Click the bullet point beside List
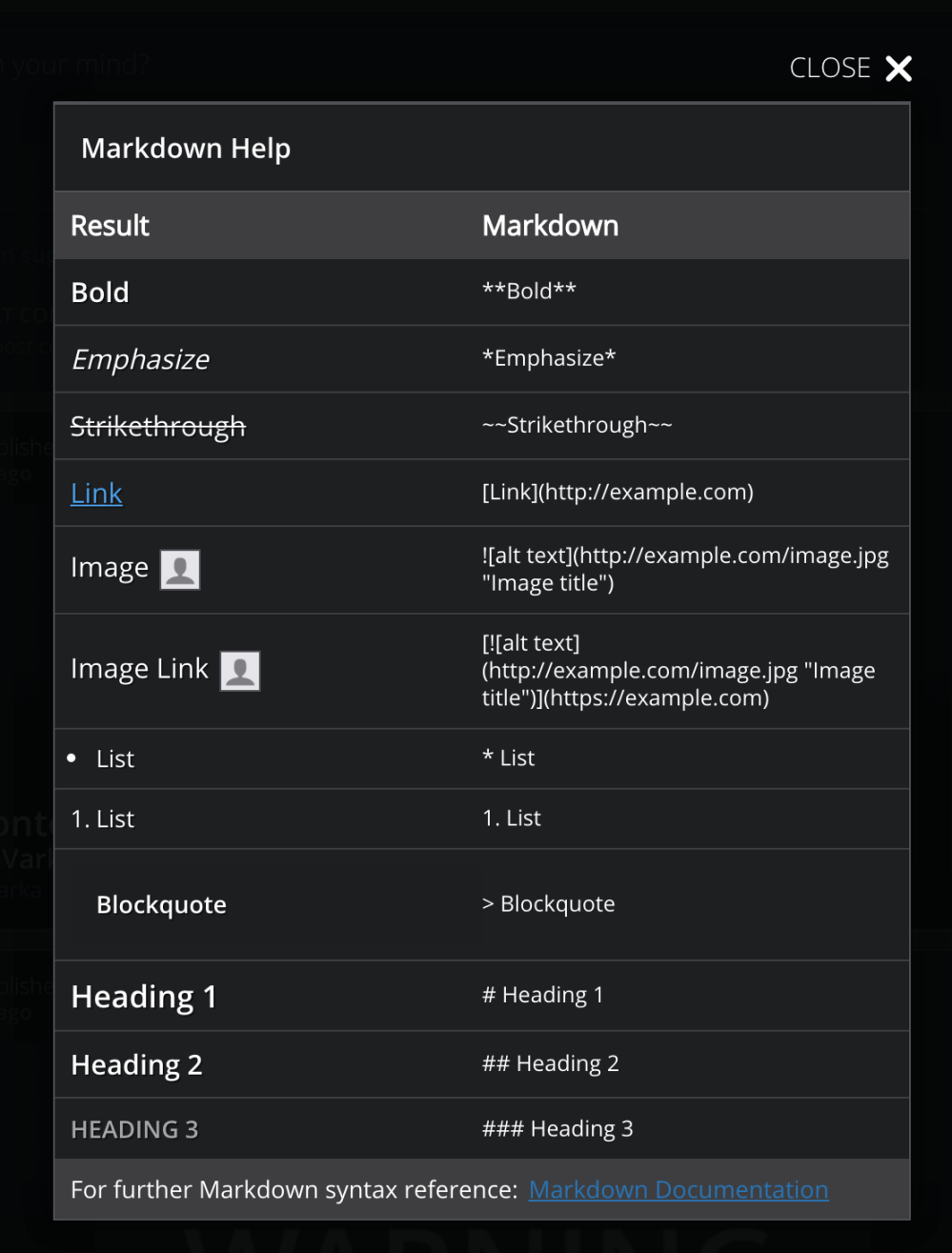 coord(71,758)
